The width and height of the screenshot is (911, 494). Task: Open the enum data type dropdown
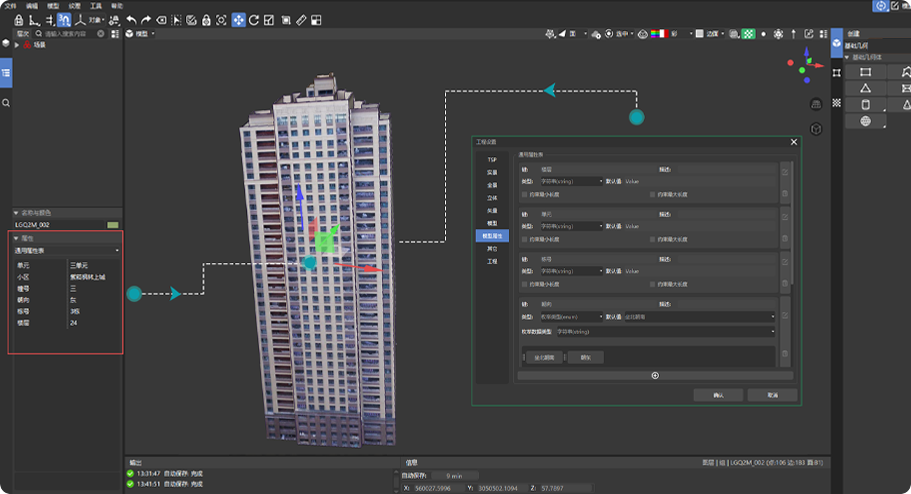click(665, 331)
